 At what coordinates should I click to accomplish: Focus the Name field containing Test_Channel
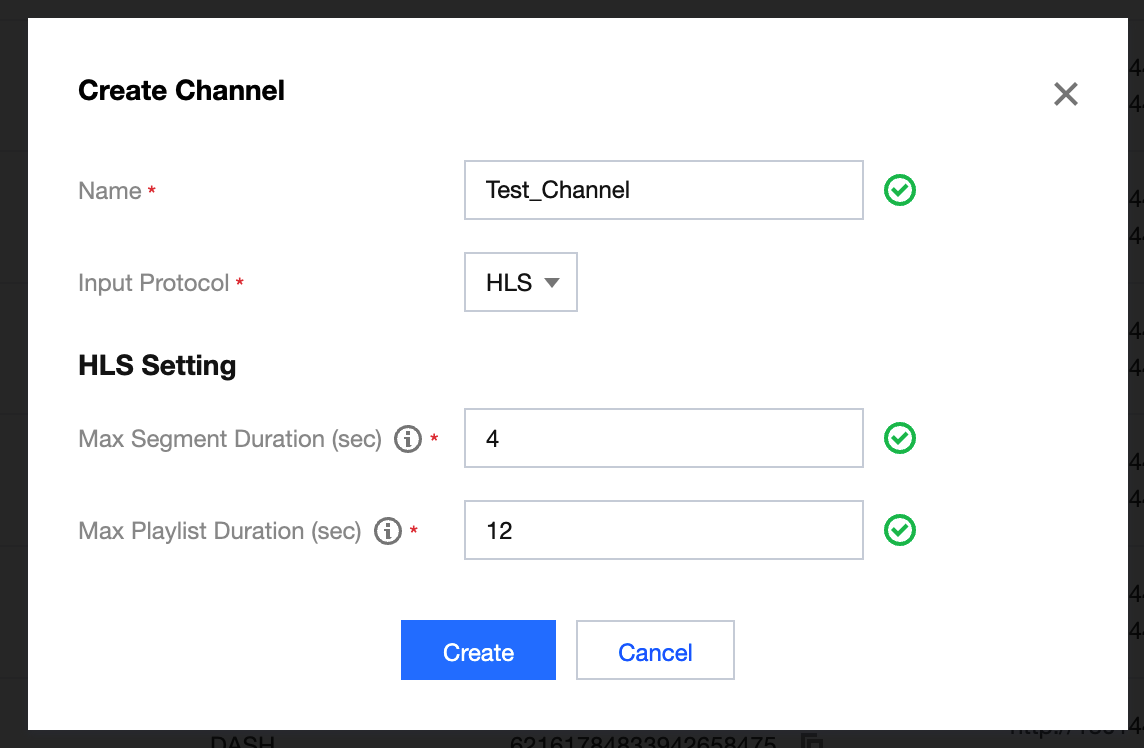pos(663,190)
